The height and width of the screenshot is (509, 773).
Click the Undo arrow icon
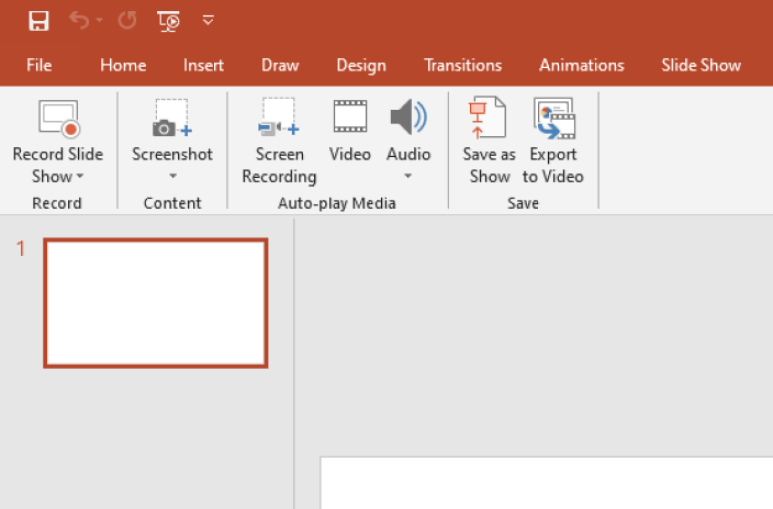(x=79, y=20)
